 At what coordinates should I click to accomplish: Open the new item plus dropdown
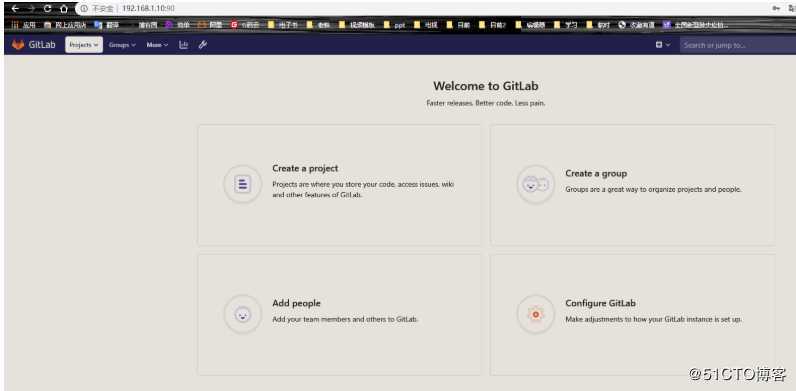tap(662, 45)
